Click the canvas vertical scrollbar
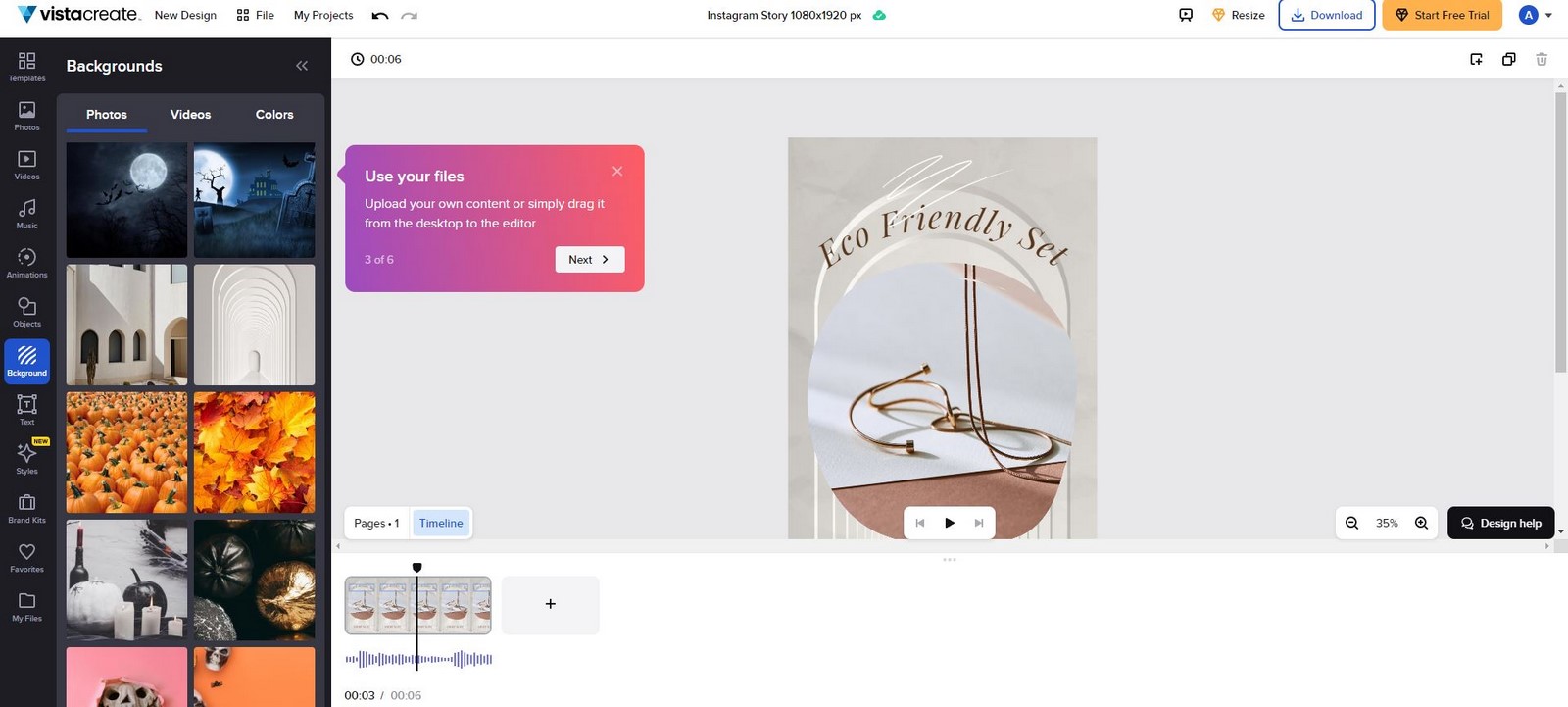 pos(1561,232)
